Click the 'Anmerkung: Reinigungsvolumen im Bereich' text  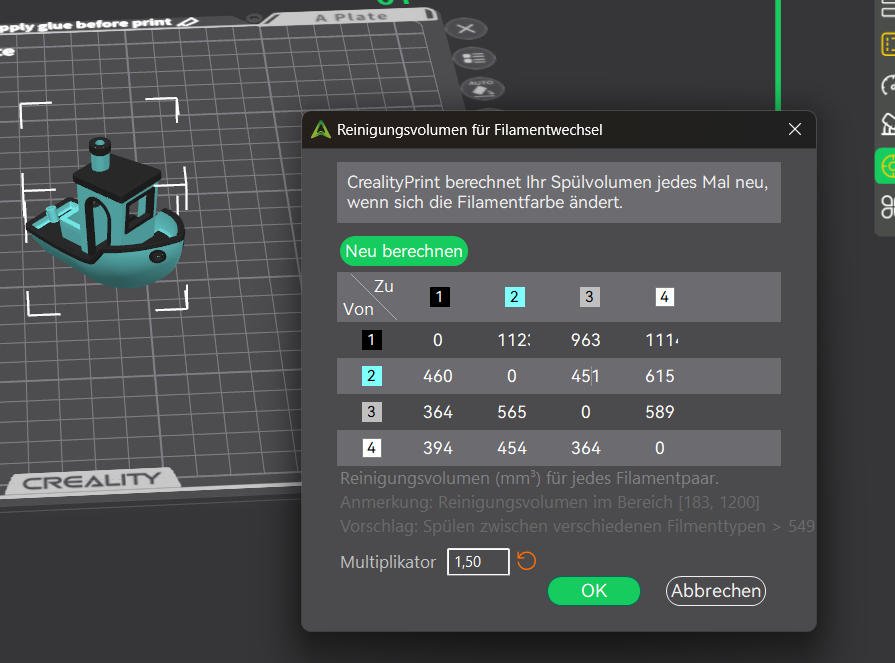pyautogui.click(x=550, y=502)
